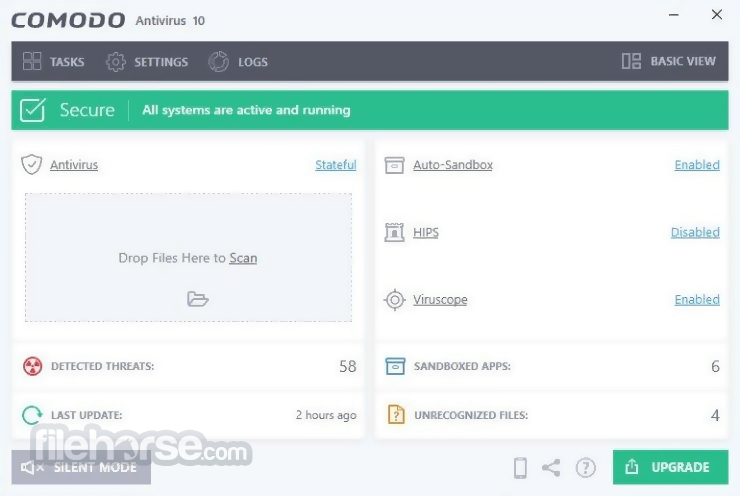The width and height of the screenshot is (740, 496).
Task: Click the Sandboxed Apps label
Action: [462, 366]
